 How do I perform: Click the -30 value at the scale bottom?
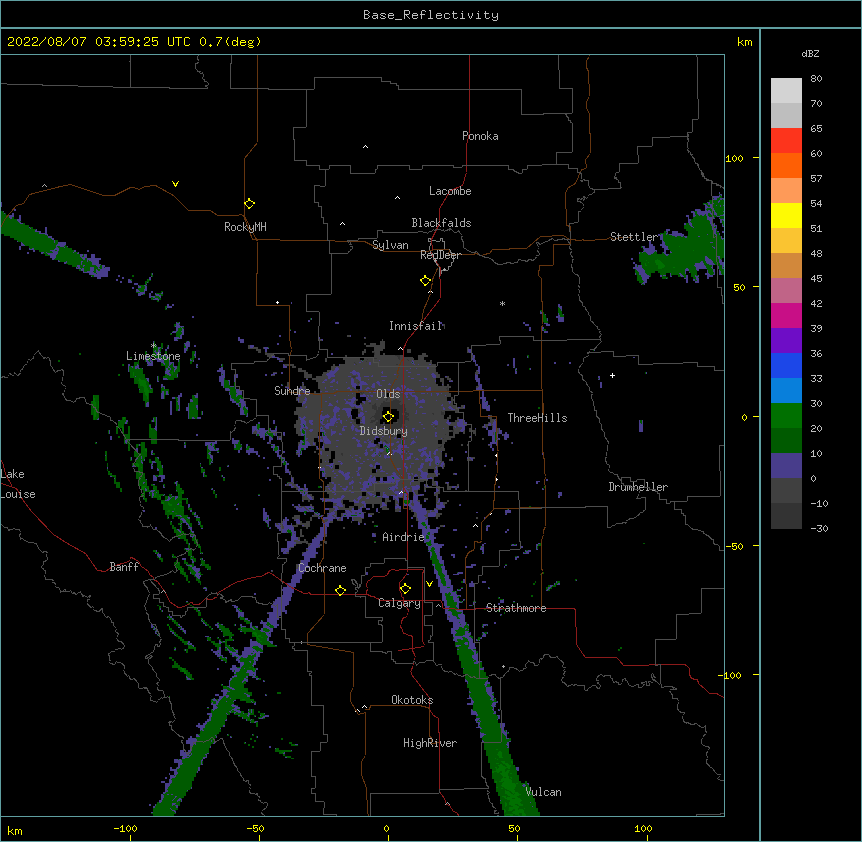pos(819,528)
